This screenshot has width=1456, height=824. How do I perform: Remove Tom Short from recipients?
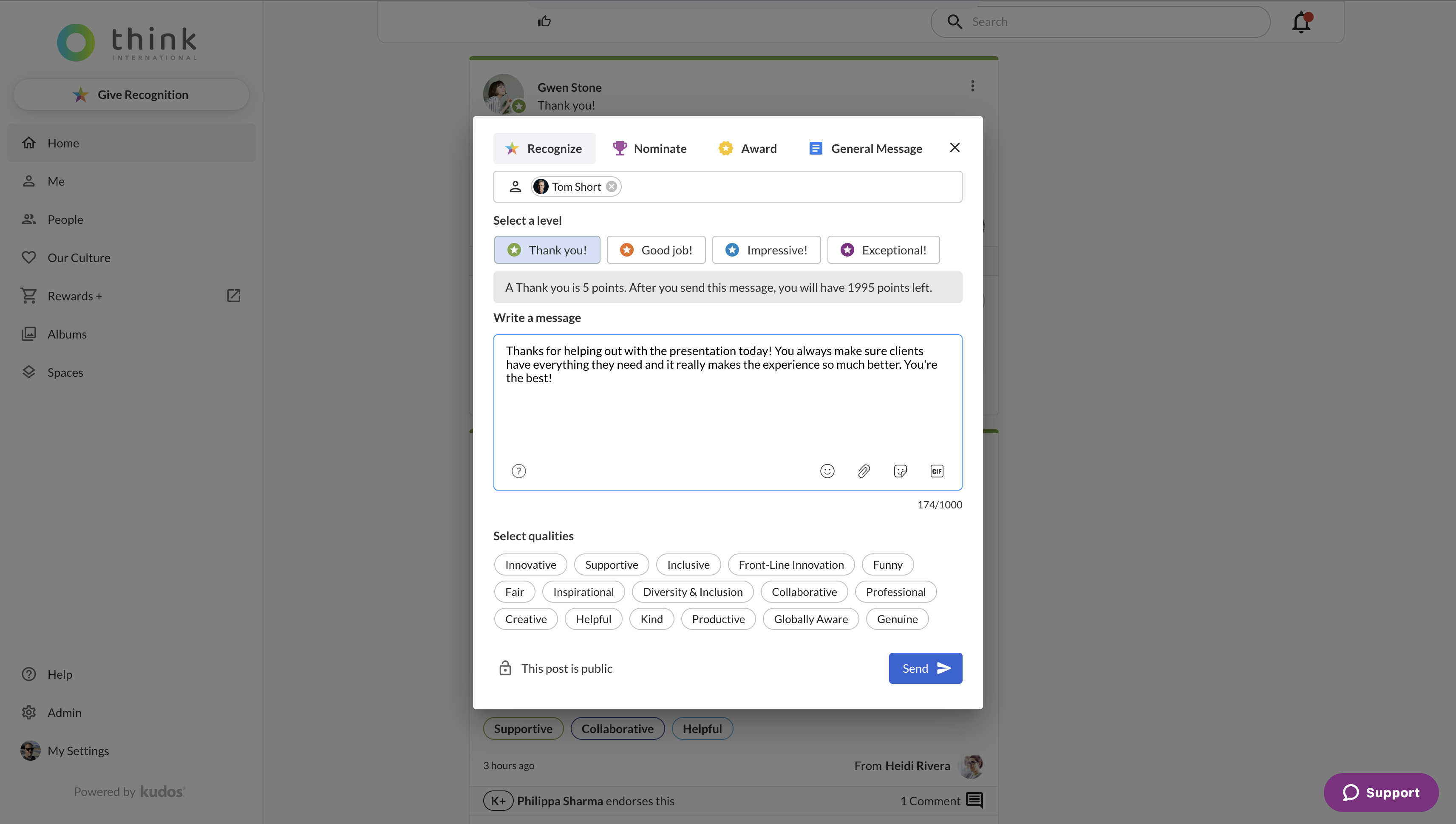coord(612,187)
